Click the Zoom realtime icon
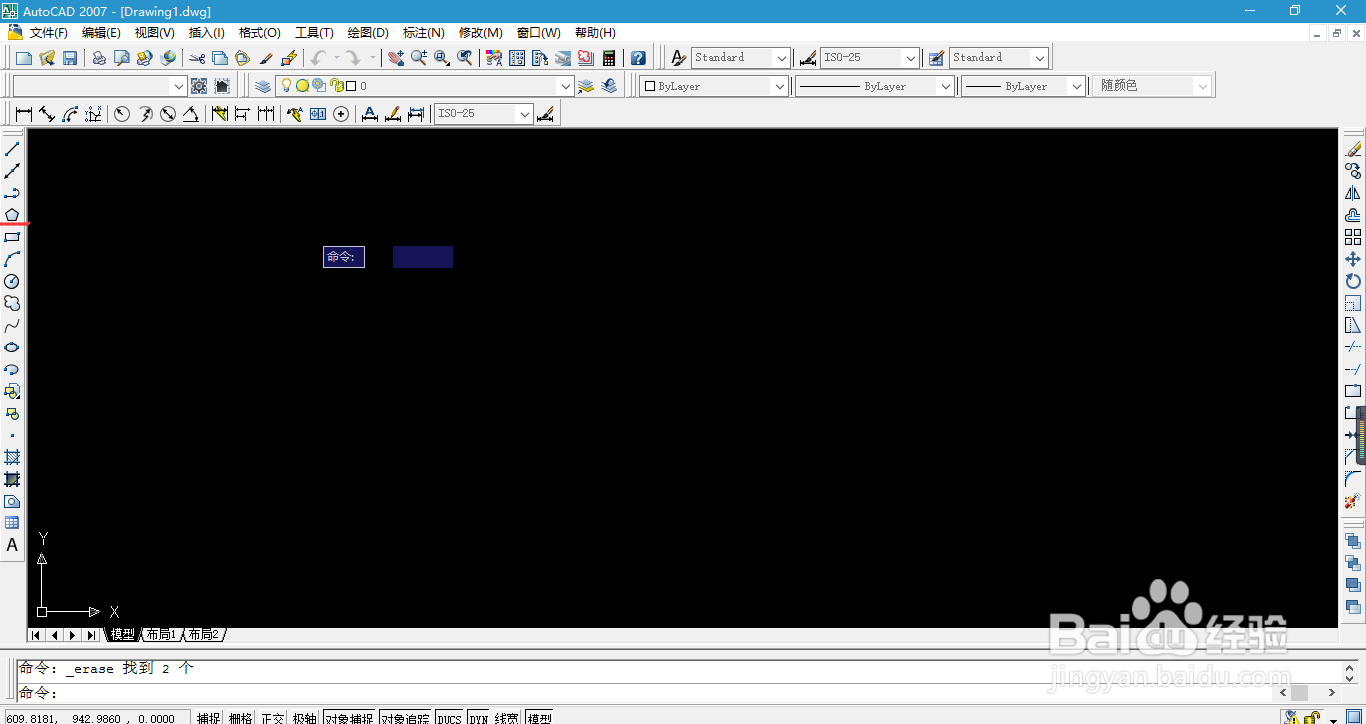Screen dimensions: 1366x724 tap(418, 58)
